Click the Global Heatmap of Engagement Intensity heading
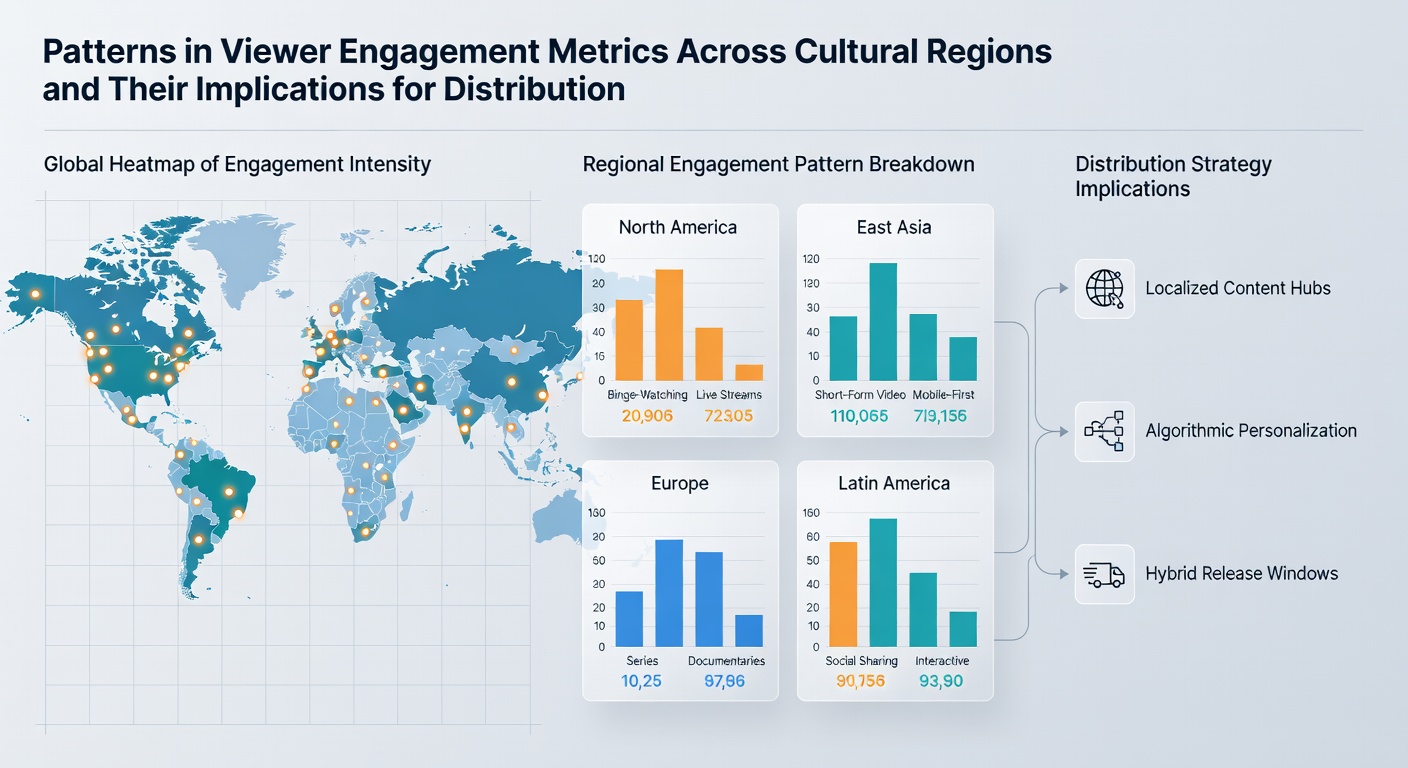Image resolution: width=1408 pixels, height=768 pixels. click(237, 164)
